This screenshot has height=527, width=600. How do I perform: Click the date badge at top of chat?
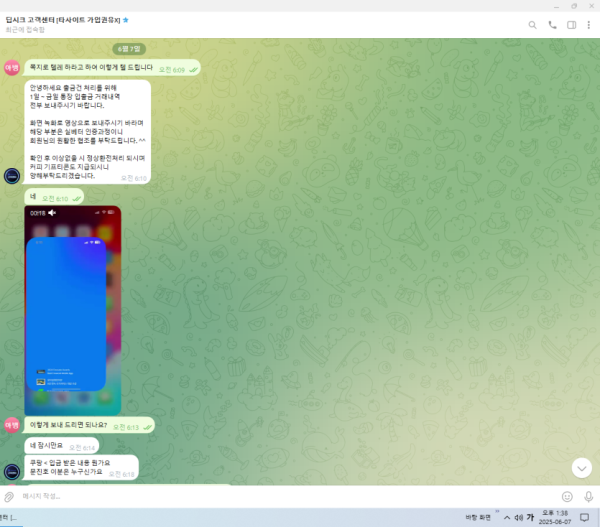pyautogui.click(x=129, y=49)
